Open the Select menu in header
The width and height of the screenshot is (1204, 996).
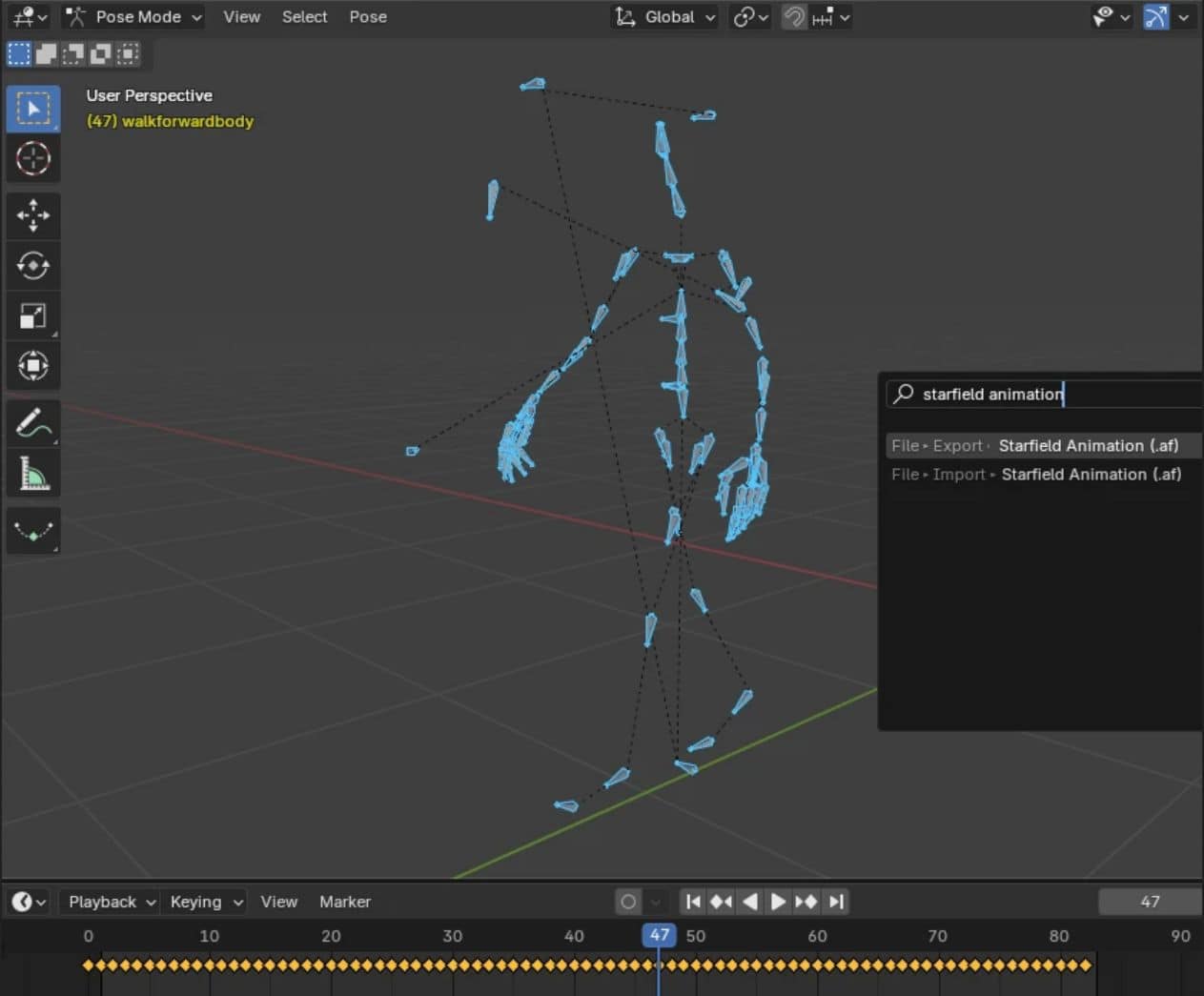(x=304, y=17)
